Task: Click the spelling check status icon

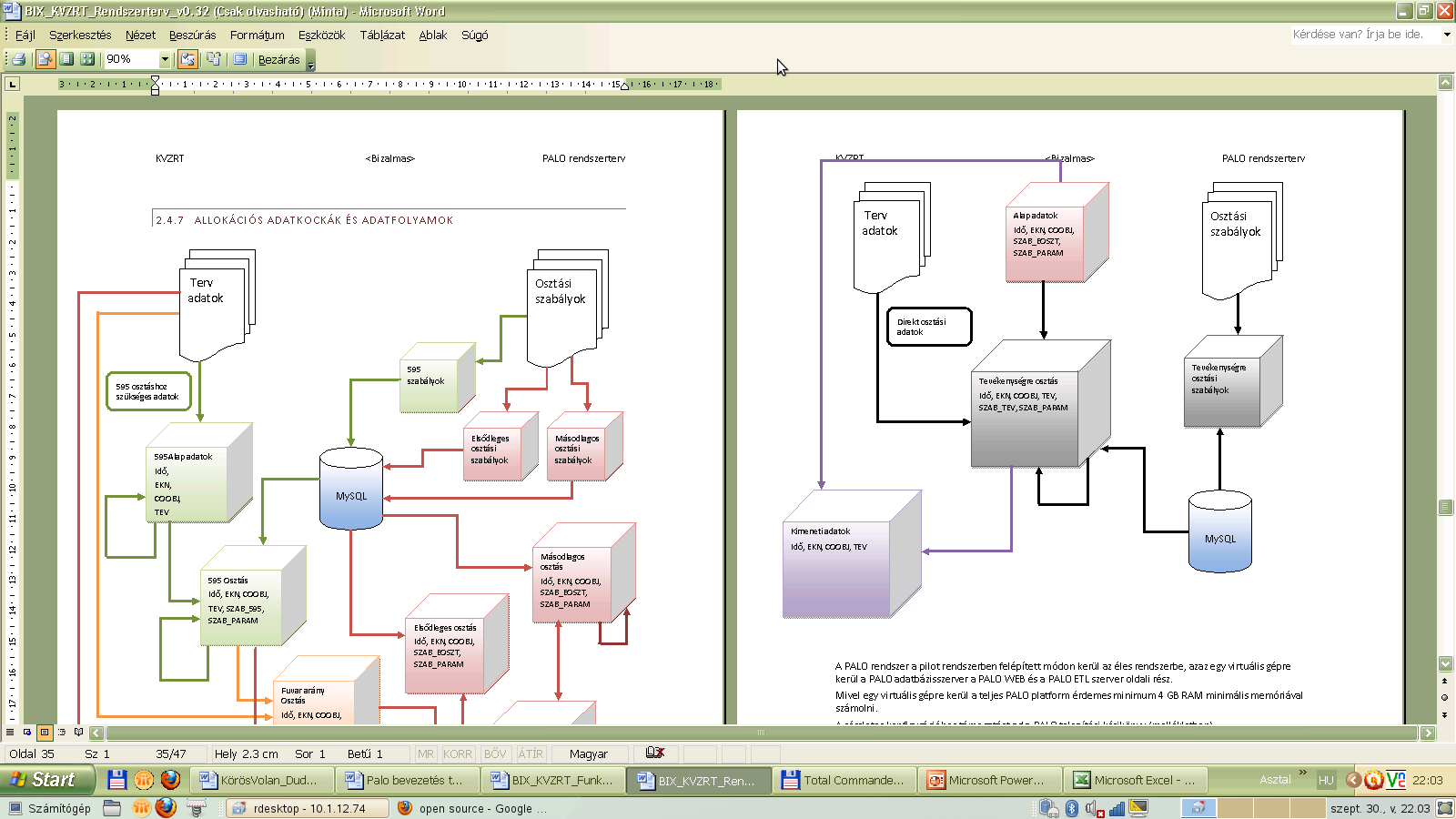Action: coord(655,753)
